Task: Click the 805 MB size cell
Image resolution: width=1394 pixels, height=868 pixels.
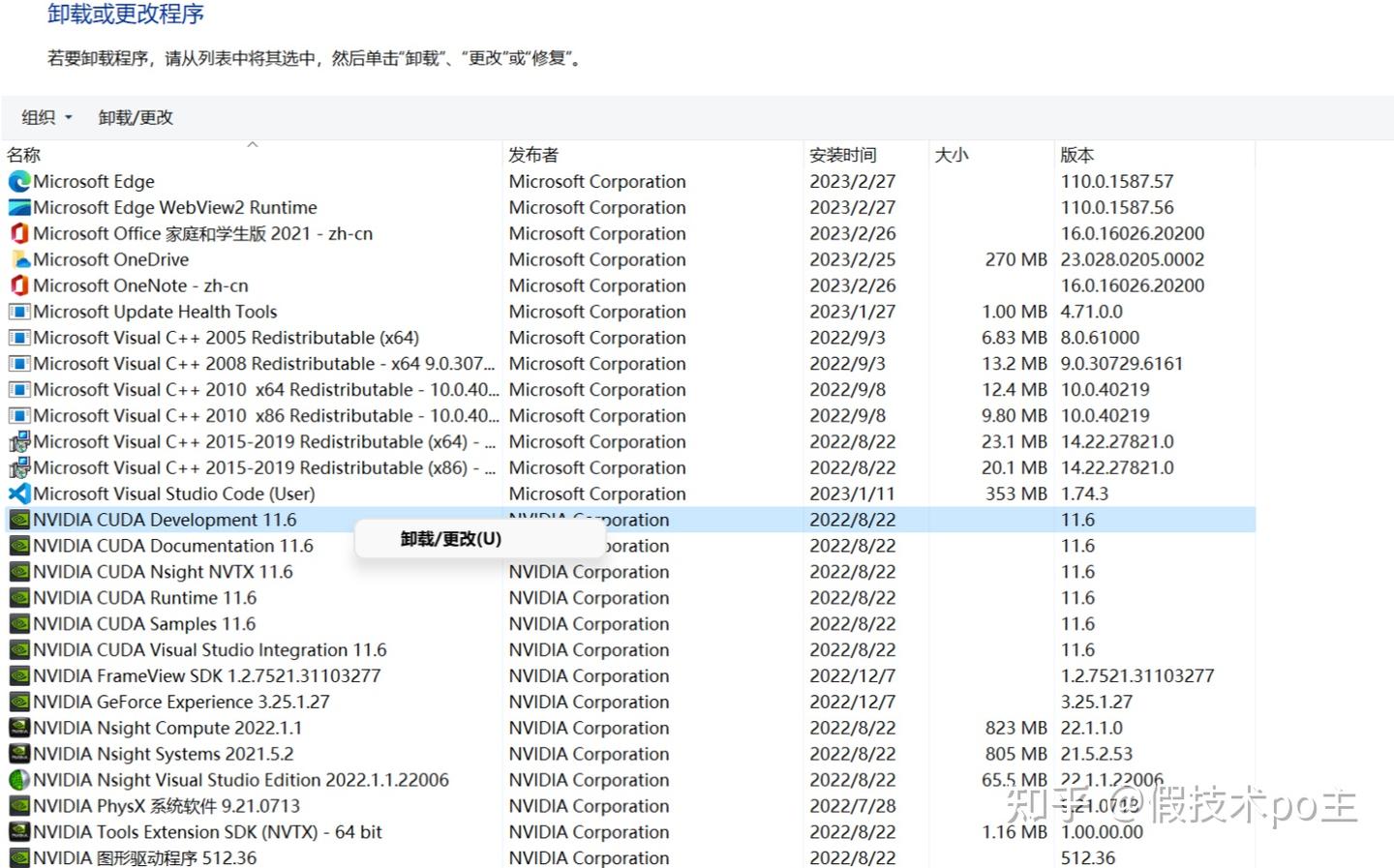Action: tap(1016, 754)
